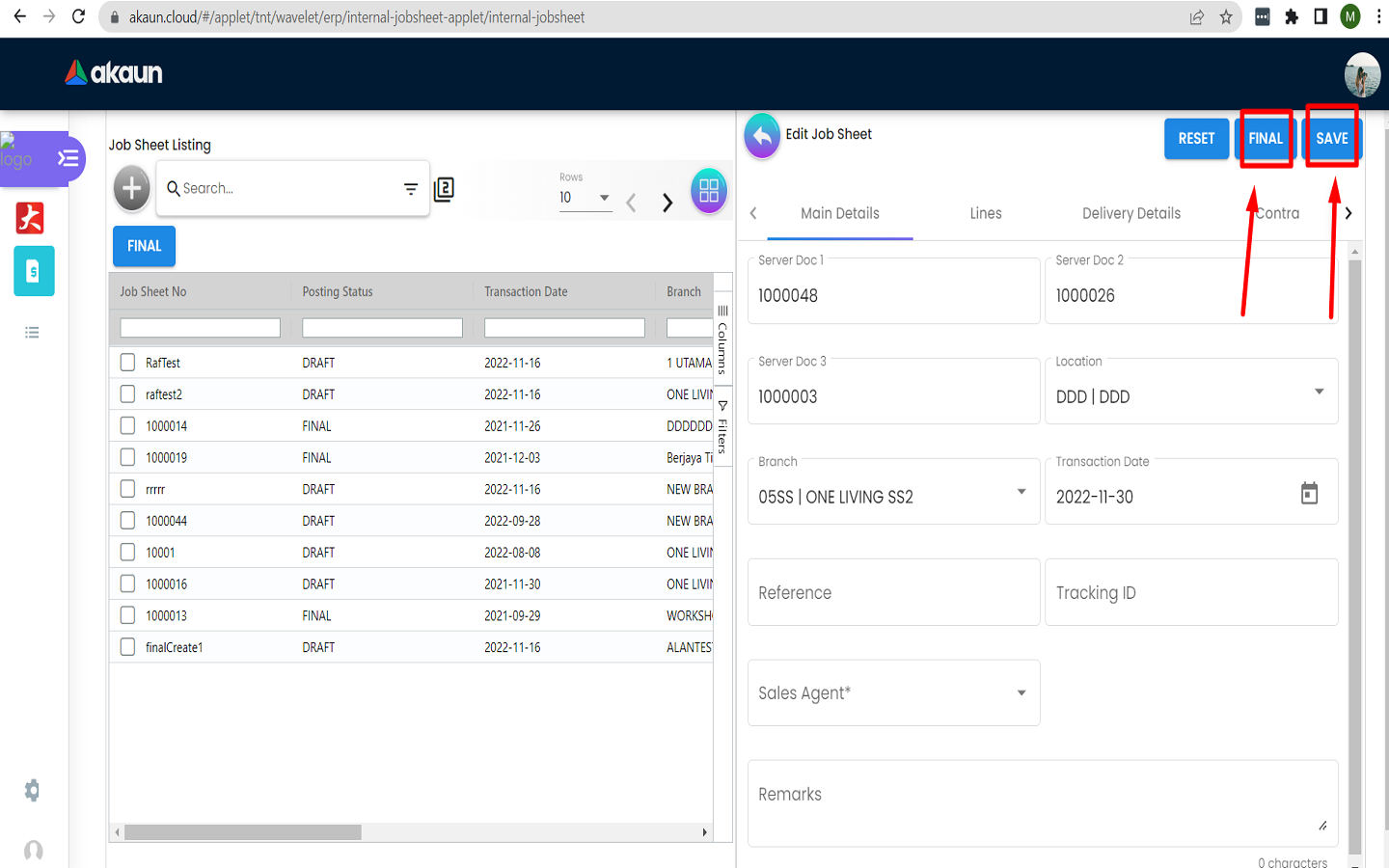Check the finalCreate1 row checkbox
The height and width of the screenshot is (868, 1389).
(127, 647)
